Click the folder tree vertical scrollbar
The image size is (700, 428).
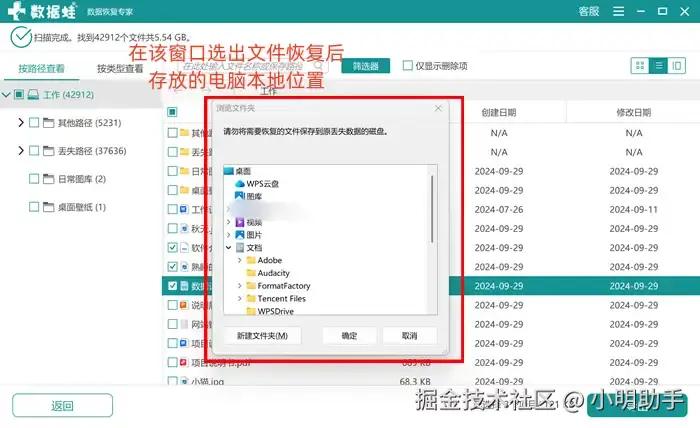tap(432, 209)
